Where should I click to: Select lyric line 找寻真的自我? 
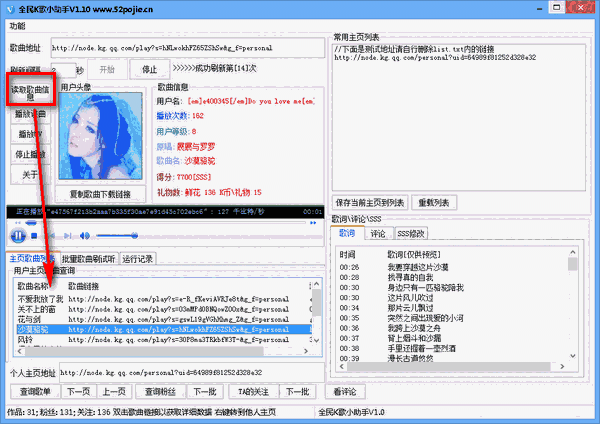(410, 277)
